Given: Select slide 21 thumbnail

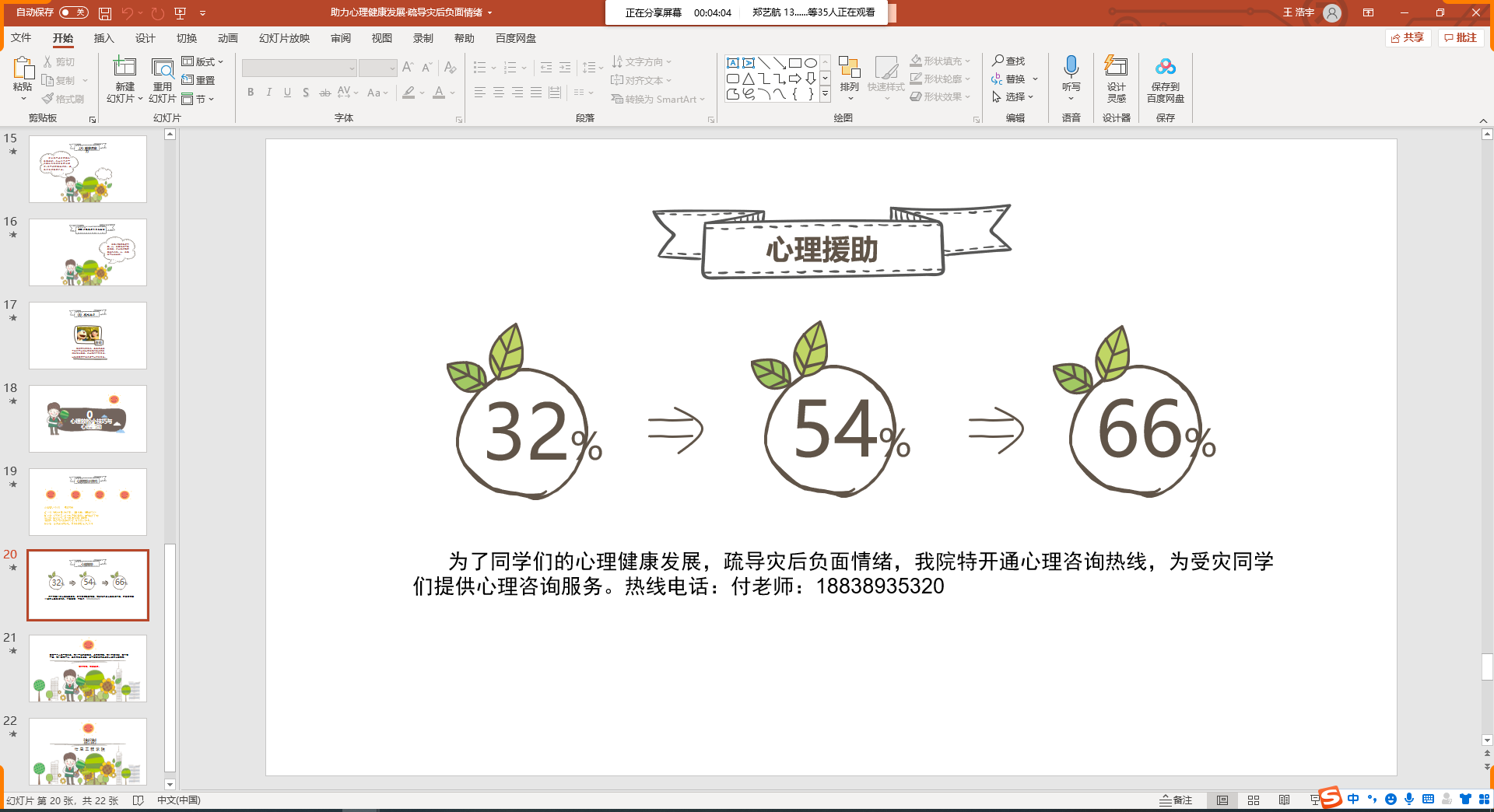Looking at the screenshot, I should click(88, 668).
